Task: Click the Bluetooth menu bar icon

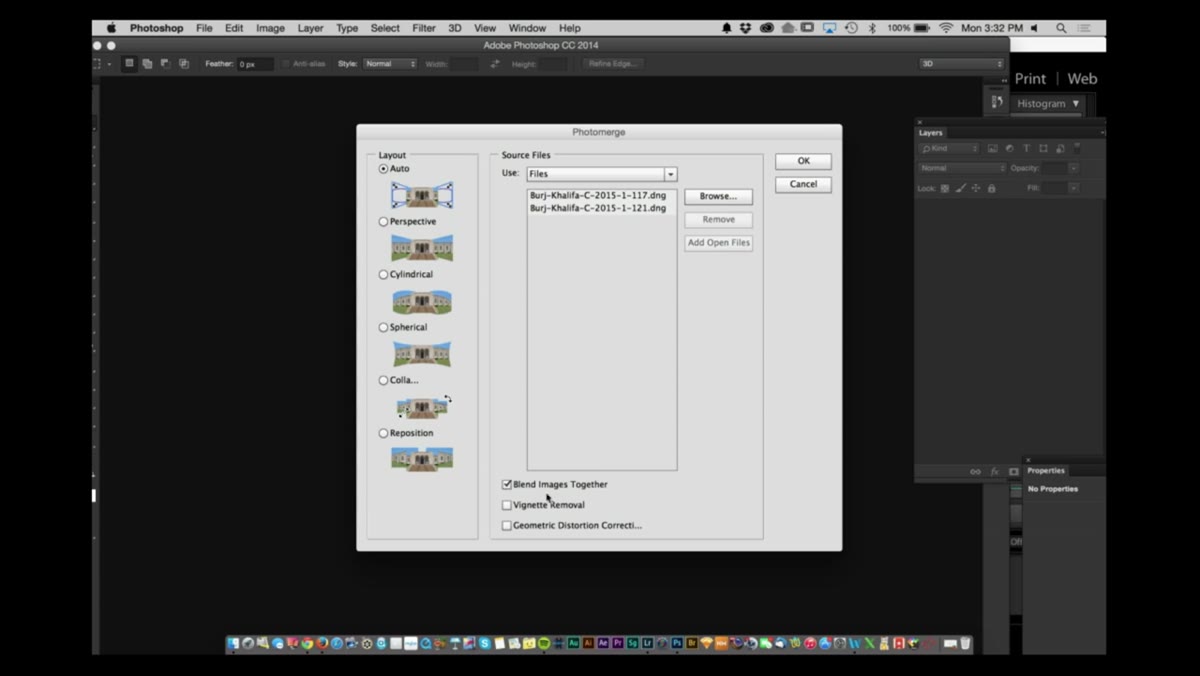Action: [x=872, y=28]
